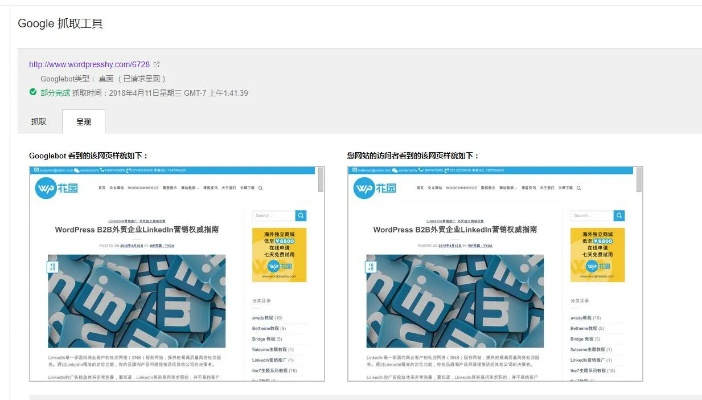Open the www.wordpresshy.com/6726 link
This screenshot has height=400, width=702.
point(88,63)
